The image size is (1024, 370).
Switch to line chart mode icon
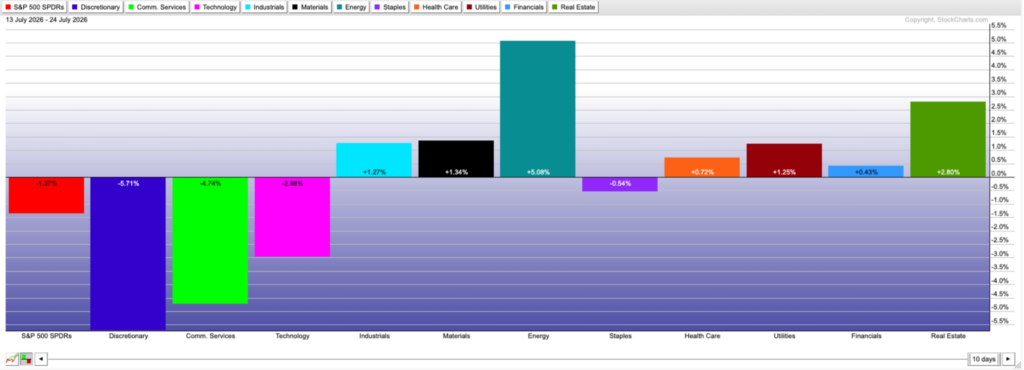12,359
